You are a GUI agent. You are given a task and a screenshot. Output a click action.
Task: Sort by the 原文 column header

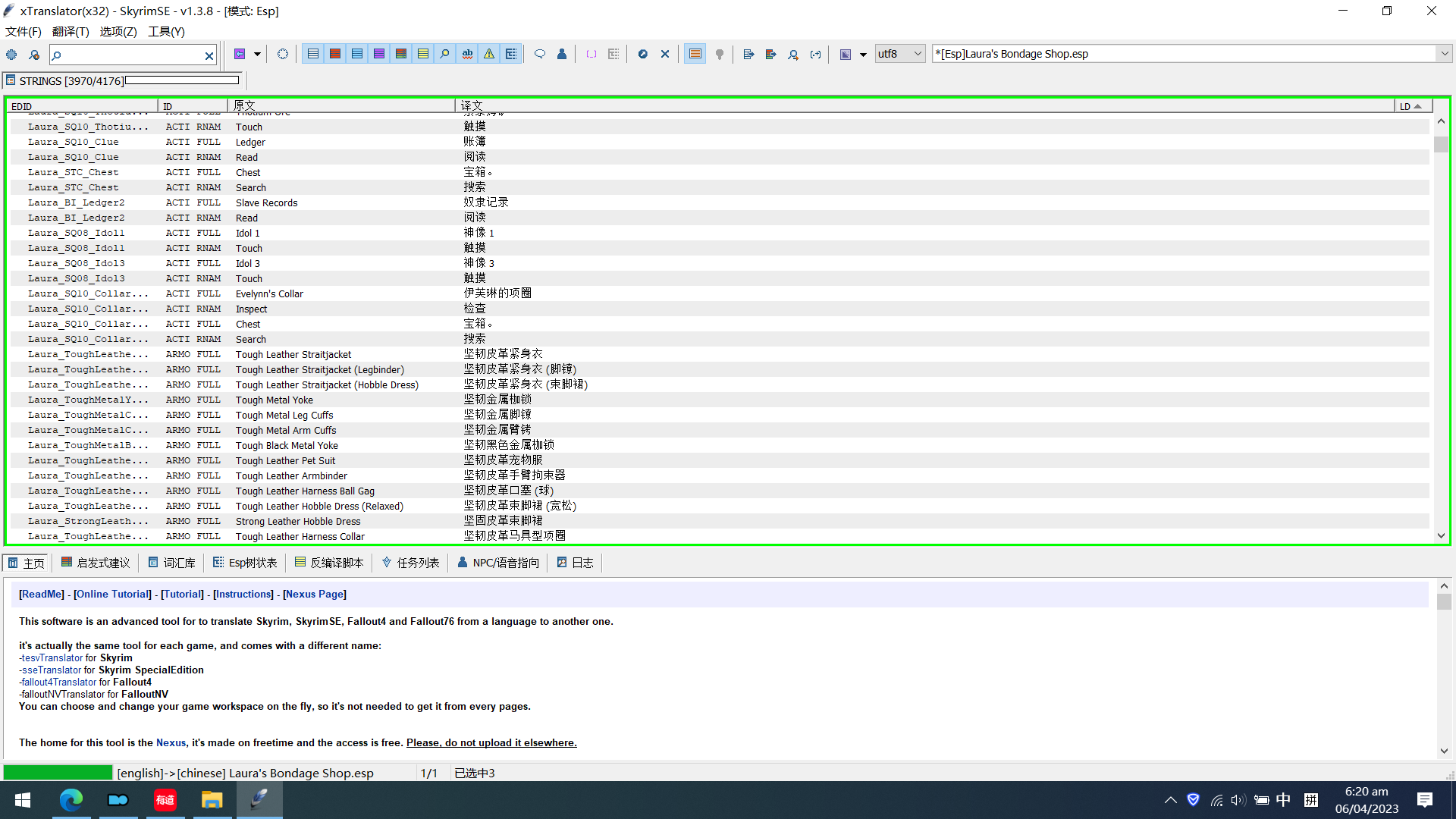click(x=341, y=106)
